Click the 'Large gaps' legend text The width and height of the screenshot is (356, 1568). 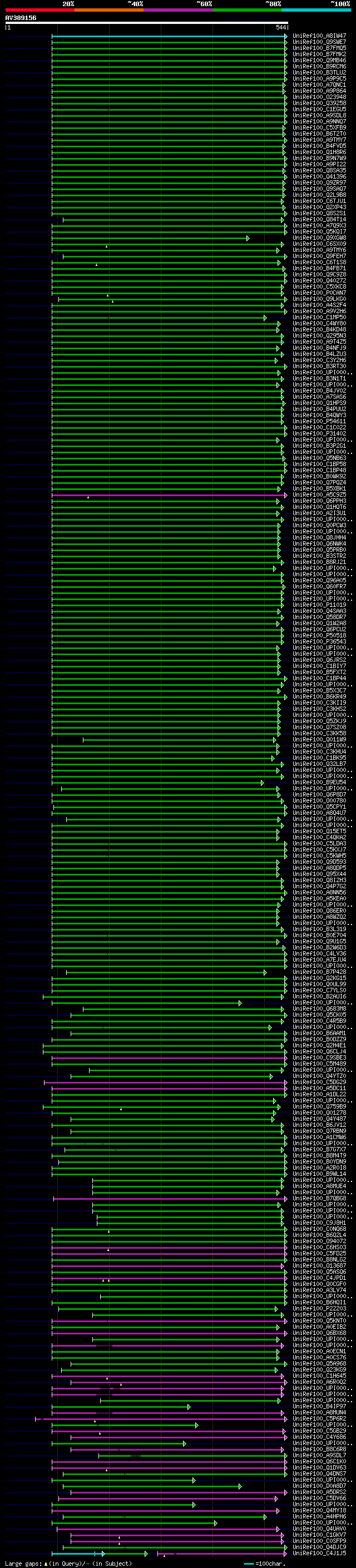coord(24,1563)
